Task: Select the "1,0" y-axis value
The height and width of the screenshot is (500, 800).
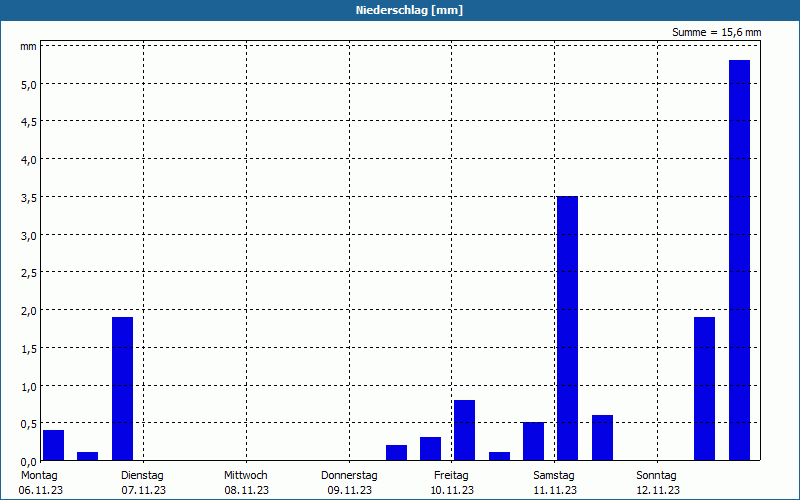Action: 29,386
